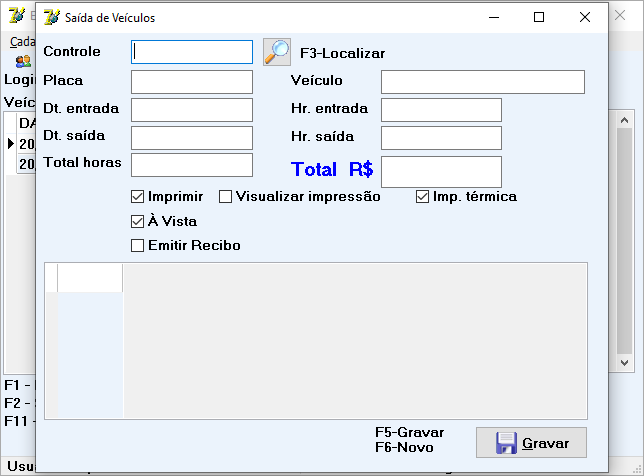Image resolution: width=644 pixels, height=476 pixels.
Task: Click the Placa input field
Action: [192, 82]
